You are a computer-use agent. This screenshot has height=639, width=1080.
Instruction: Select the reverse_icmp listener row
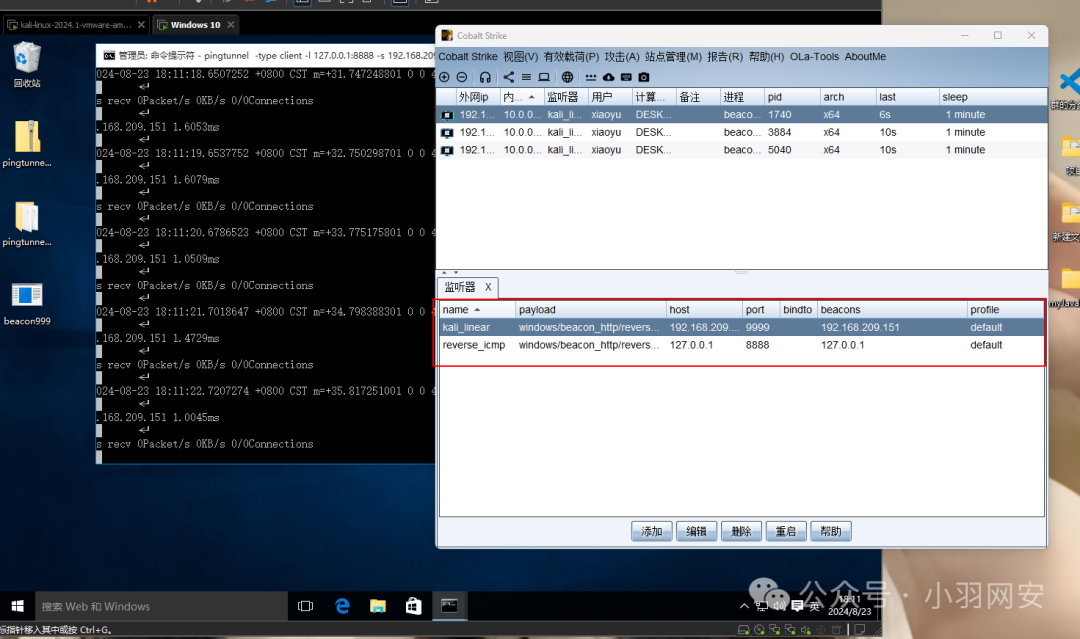pyautogui.click(x=742, y=345)
